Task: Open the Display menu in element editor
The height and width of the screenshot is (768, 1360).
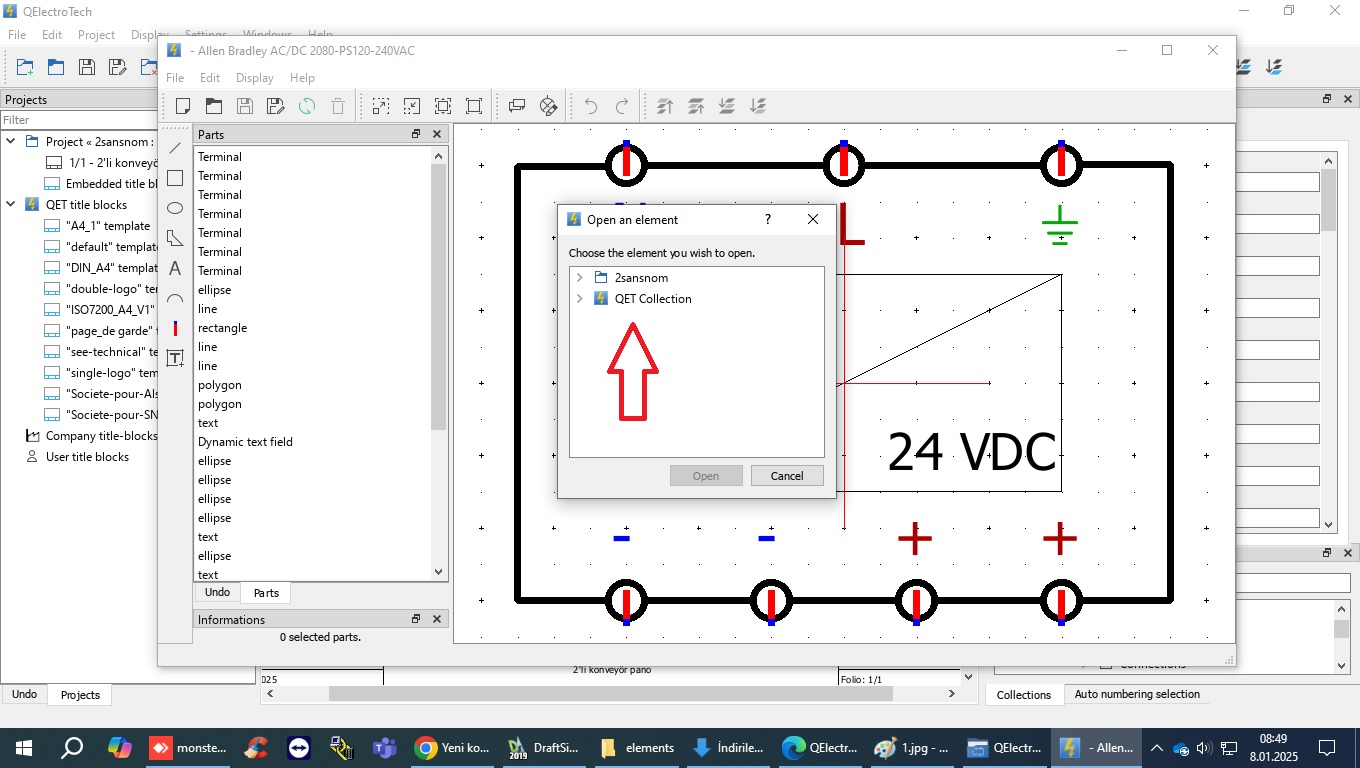Action: [x=254, y=78]
